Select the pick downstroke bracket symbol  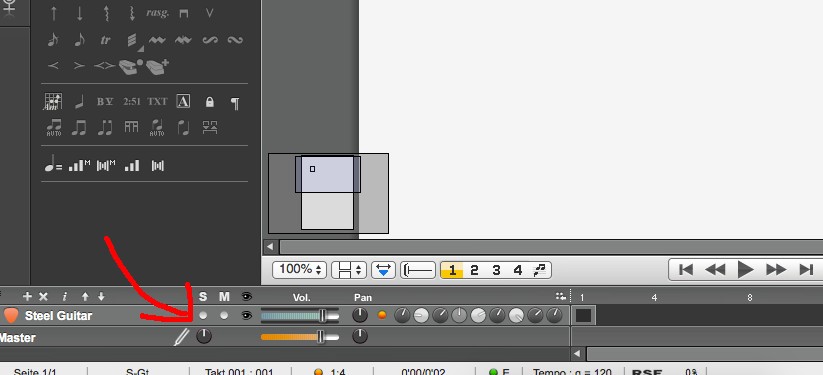click(x=183, y=14)
